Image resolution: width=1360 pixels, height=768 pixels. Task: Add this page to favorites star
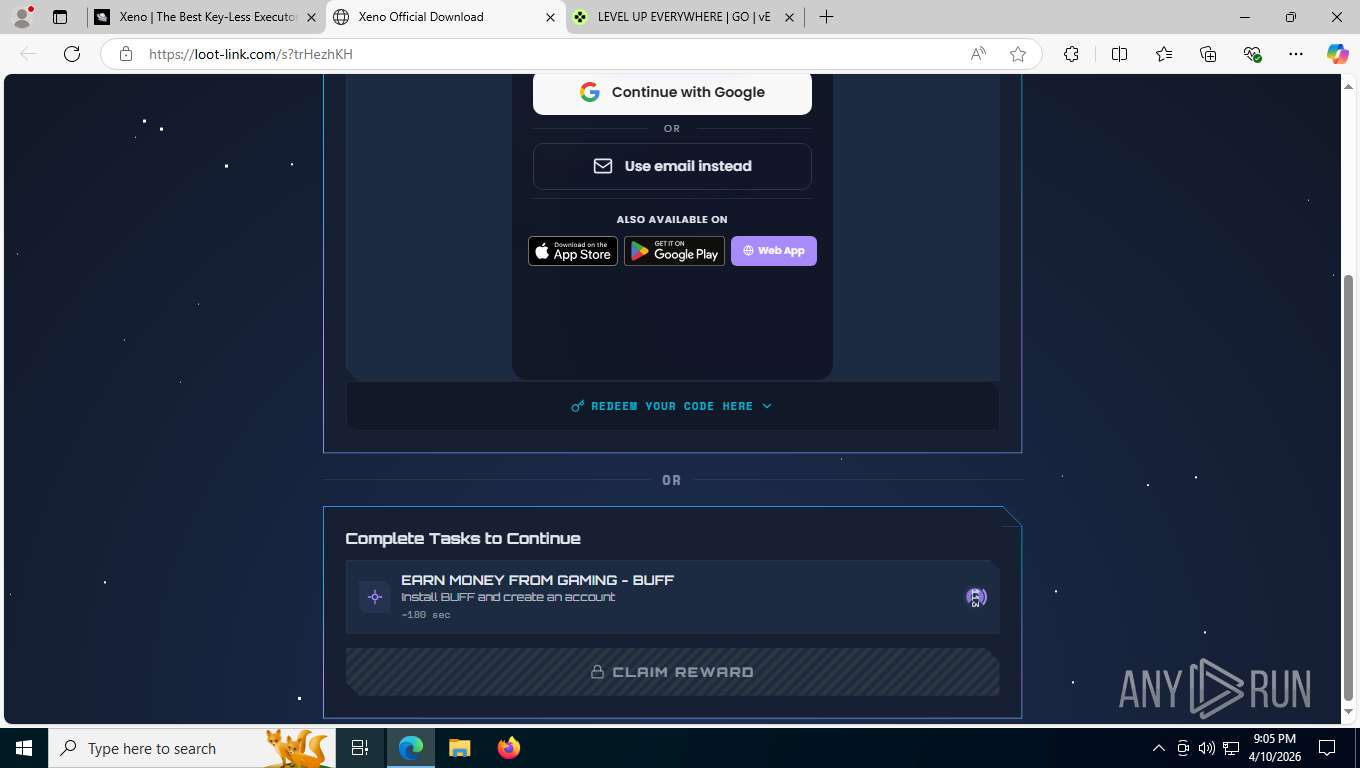coord(1018,54)
